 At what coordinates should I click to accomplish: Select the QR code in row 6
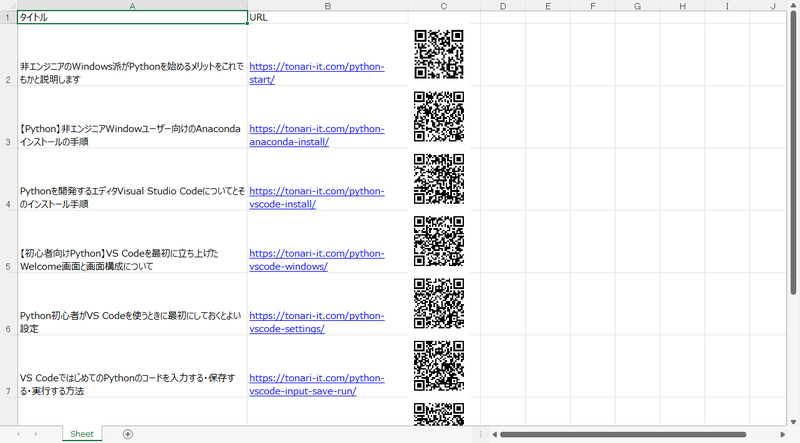pos(439,304)
